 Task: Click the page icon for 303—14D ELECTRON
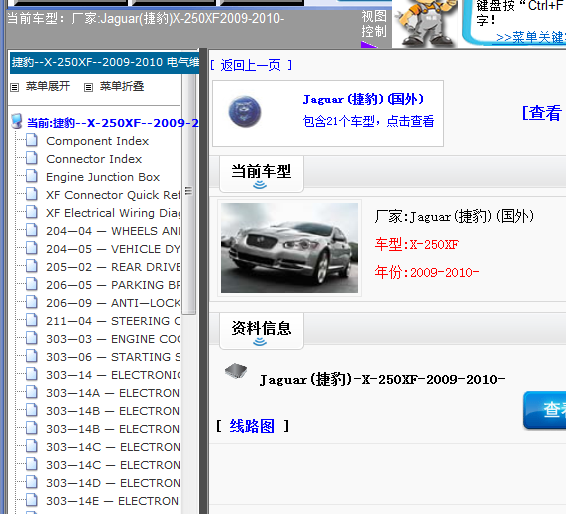click(x=32, y=483)
